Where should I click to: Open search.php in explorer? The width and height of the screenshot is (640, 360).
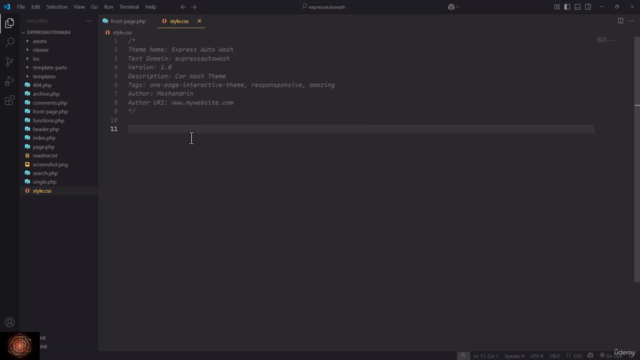coord(45,173)
